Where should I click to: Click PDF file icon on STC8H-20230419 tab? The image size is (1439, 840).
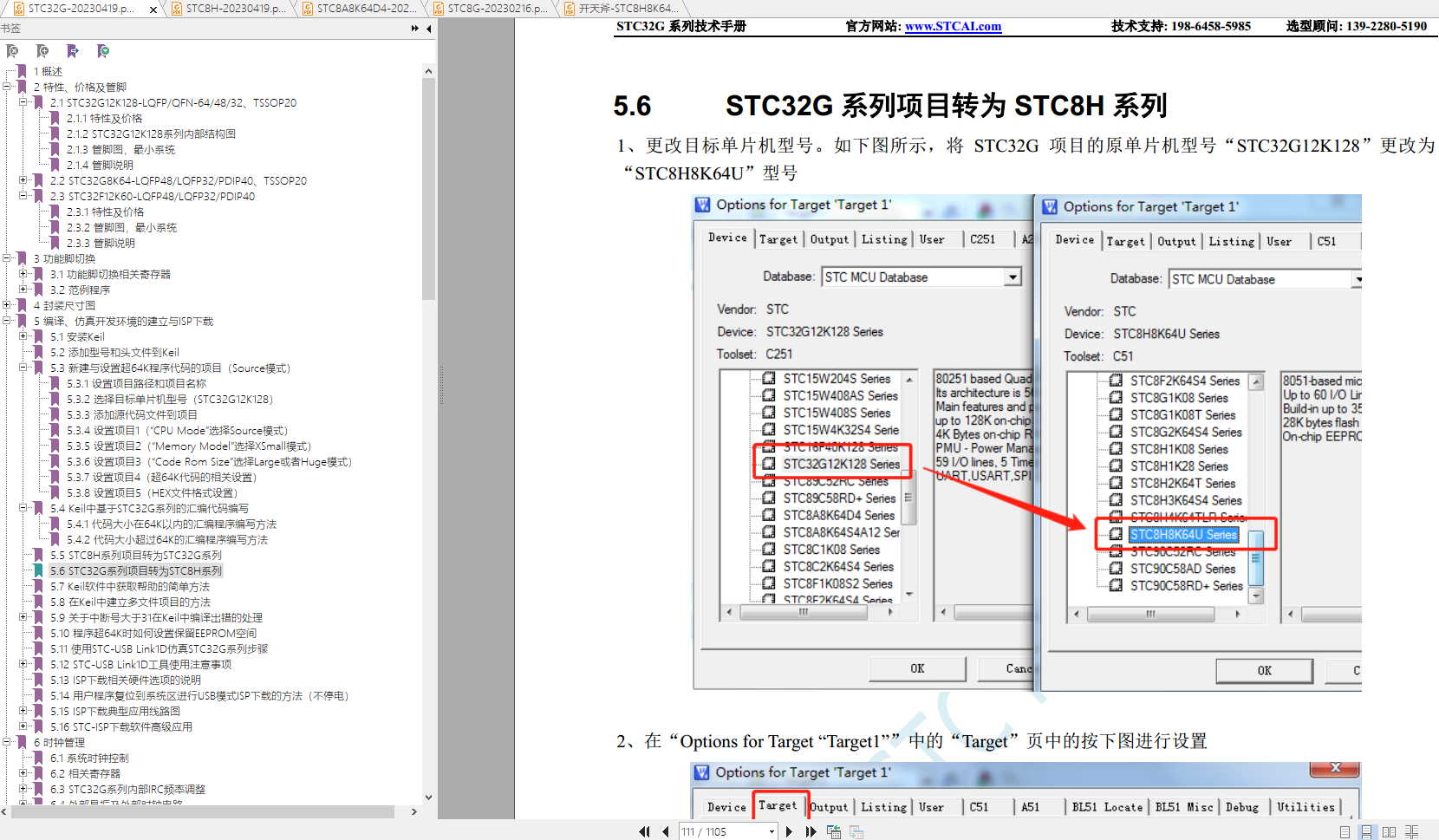(177, 9)
